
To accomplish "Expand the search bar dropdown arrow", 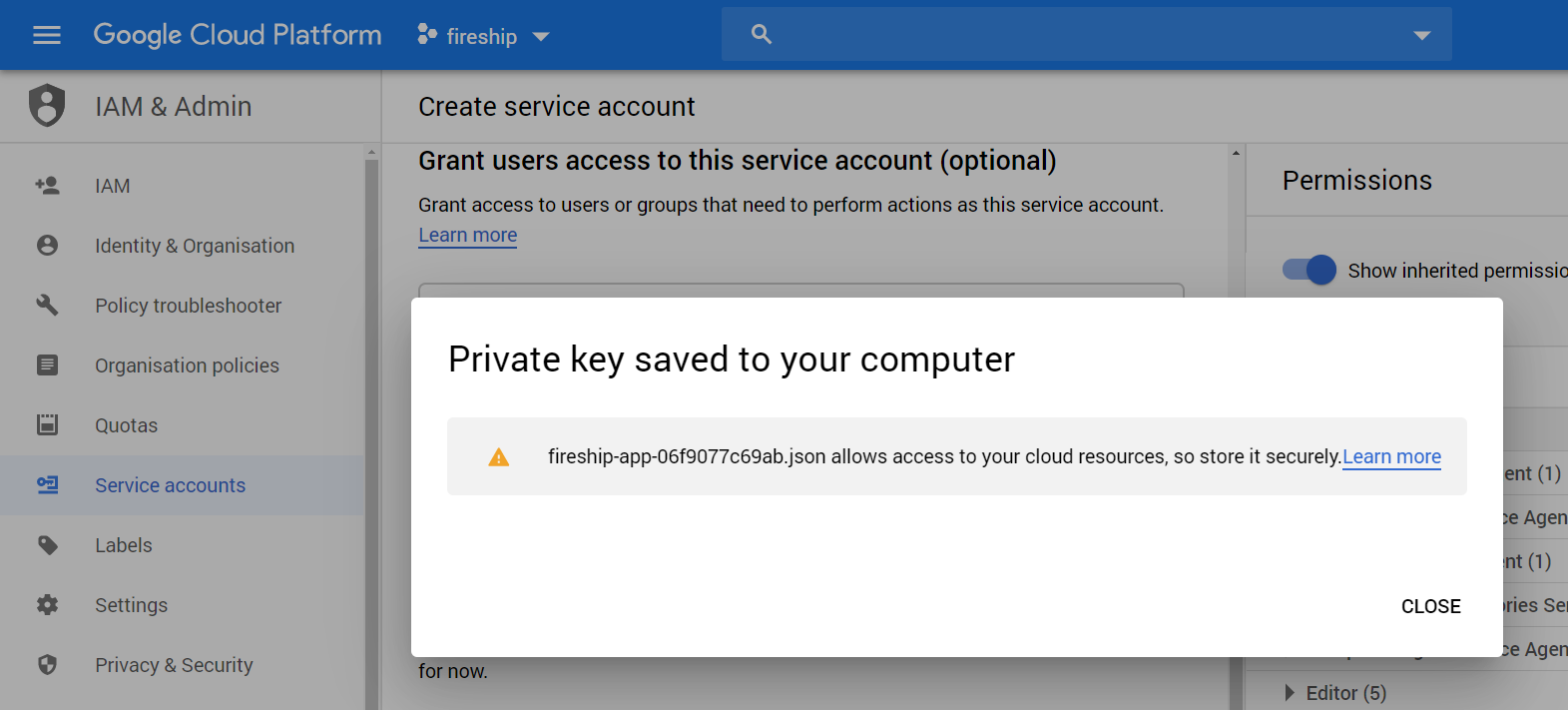I will [1422, 36].
